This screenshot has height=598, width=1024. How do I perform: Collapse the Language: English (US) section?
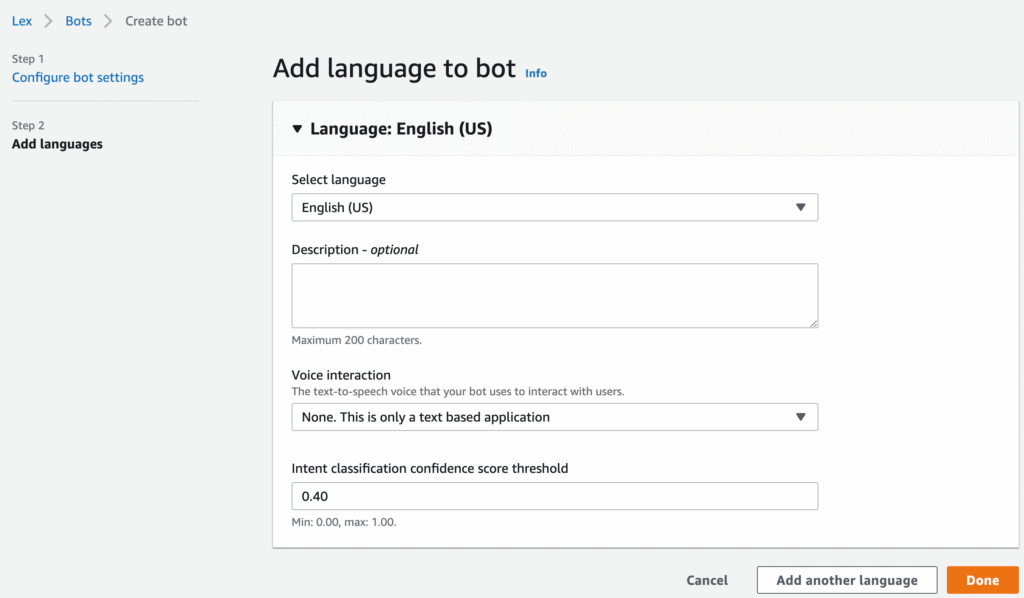297,129
